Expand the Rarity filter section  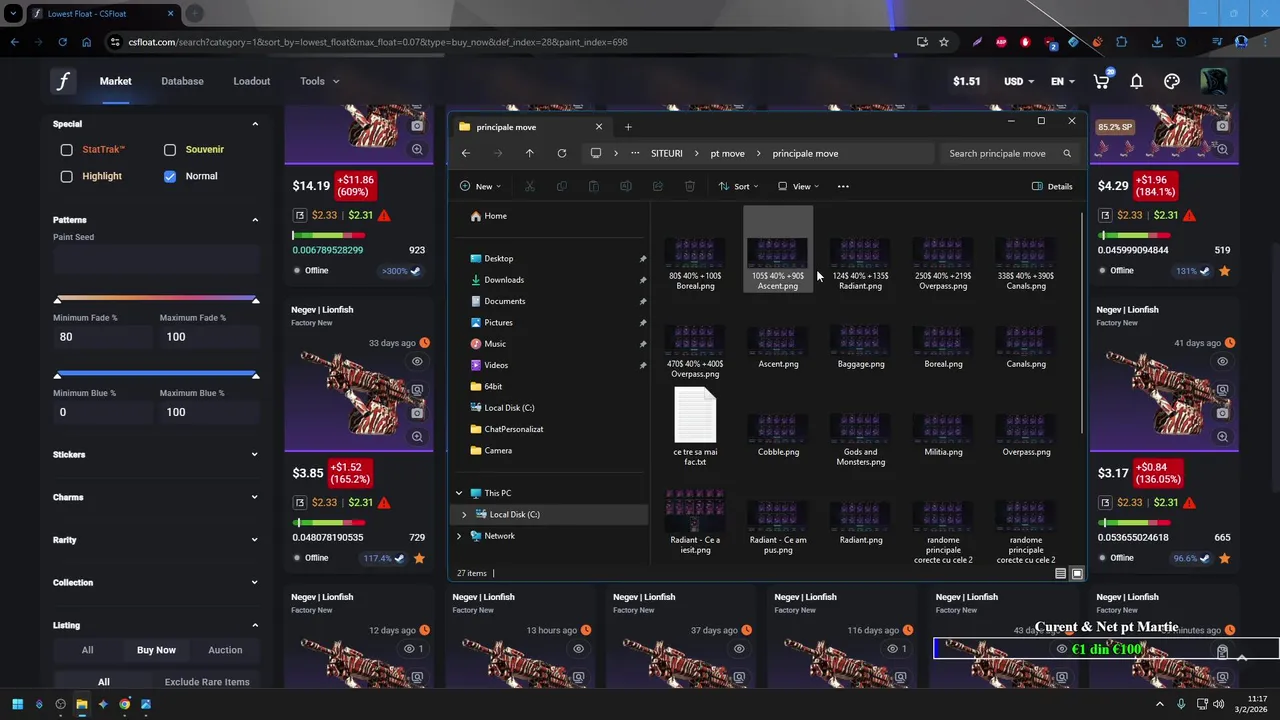pos(255,540)
